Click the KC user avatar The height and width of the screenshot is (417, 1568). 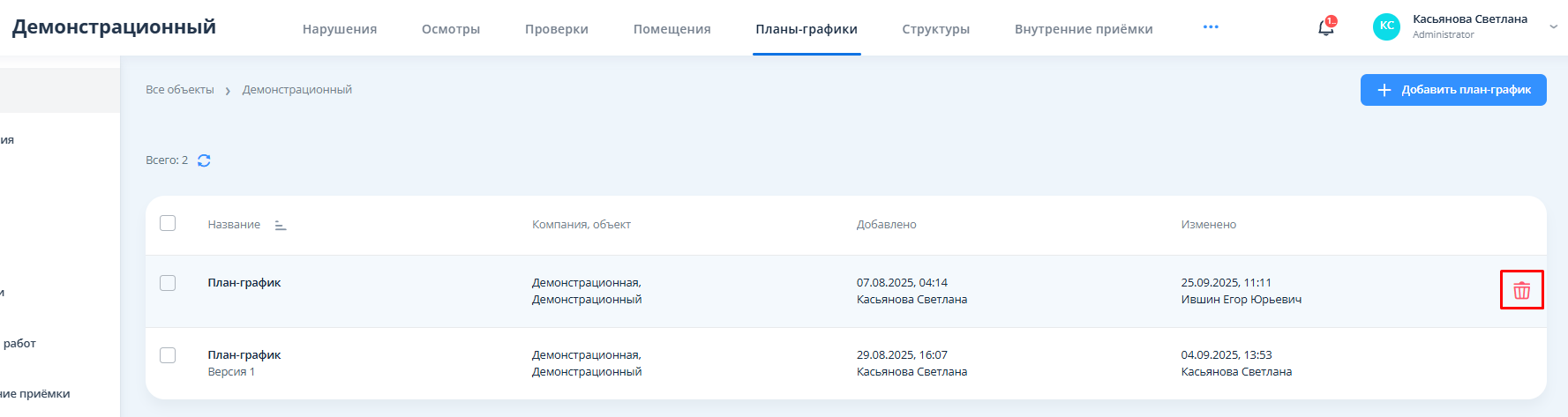[1386, 26]
